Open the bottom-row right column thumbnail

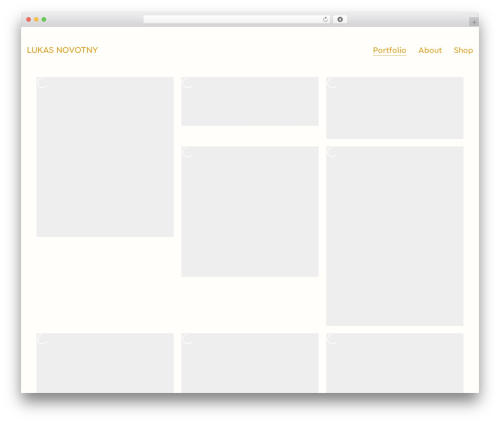coord(395,363)
